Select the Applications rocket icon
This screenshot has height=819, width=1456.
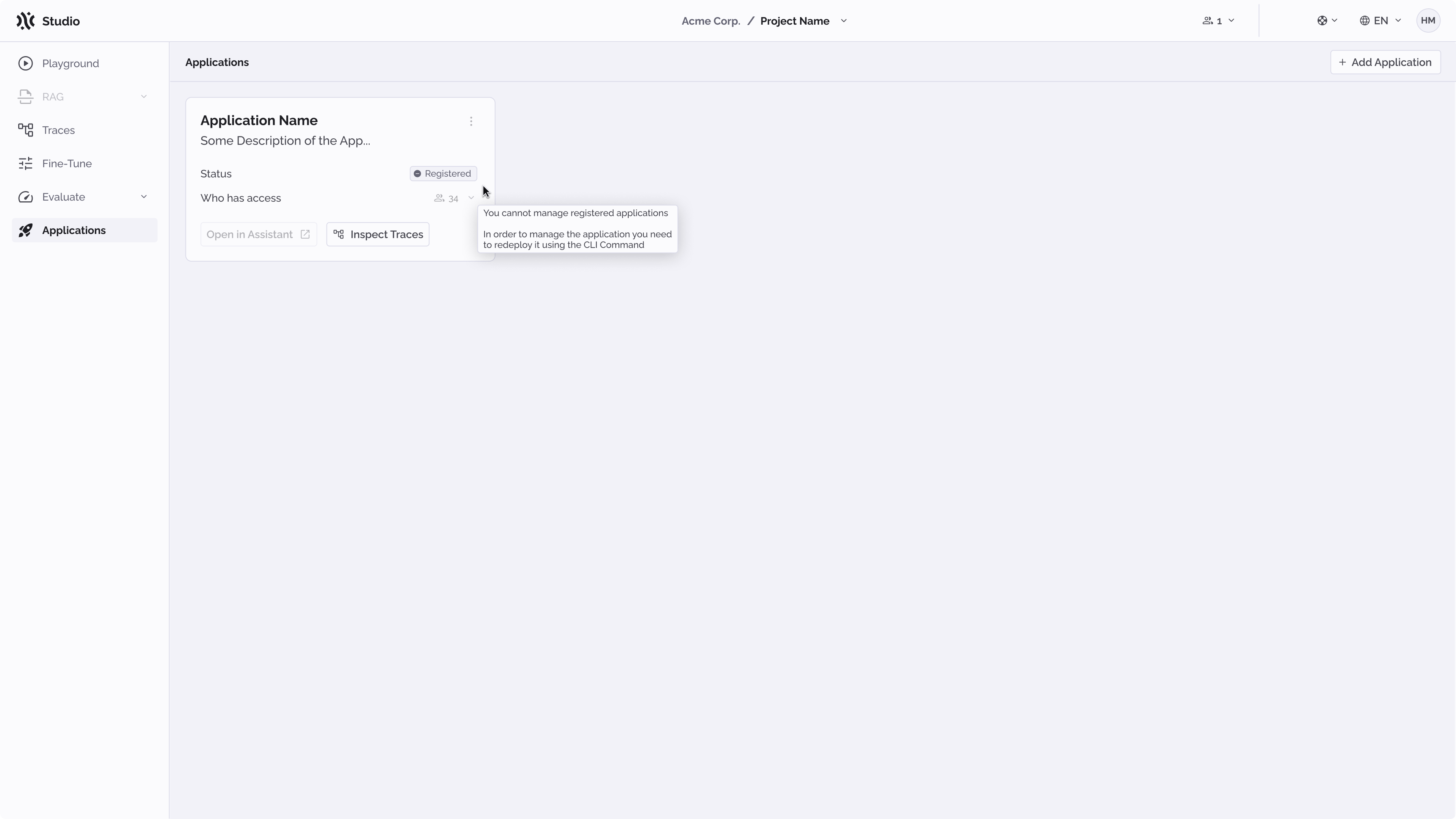[26, 230]
